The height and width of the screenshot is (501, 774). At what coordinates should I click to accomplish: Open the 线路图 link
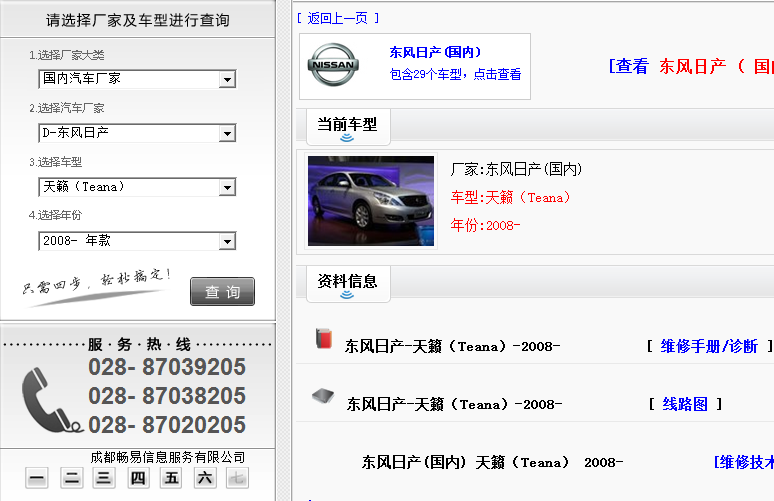pyautogui.click(x=685, y=404)
